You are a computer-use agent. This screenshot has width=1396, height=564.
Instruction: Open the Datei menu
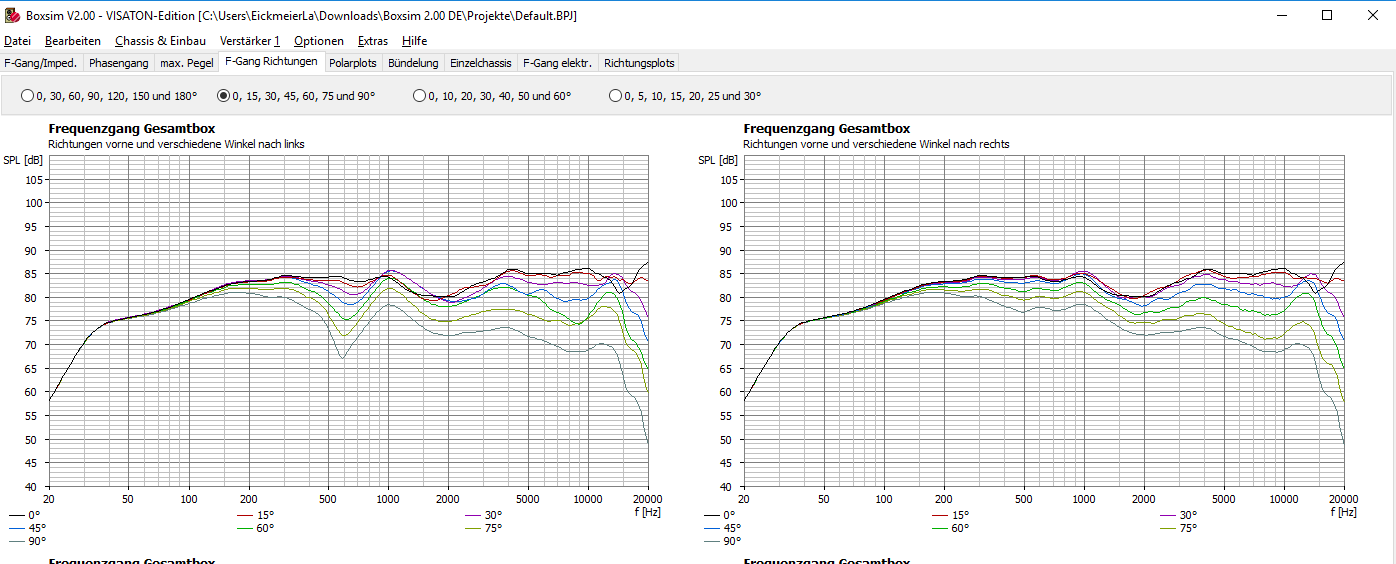click(x=17, y=41)
